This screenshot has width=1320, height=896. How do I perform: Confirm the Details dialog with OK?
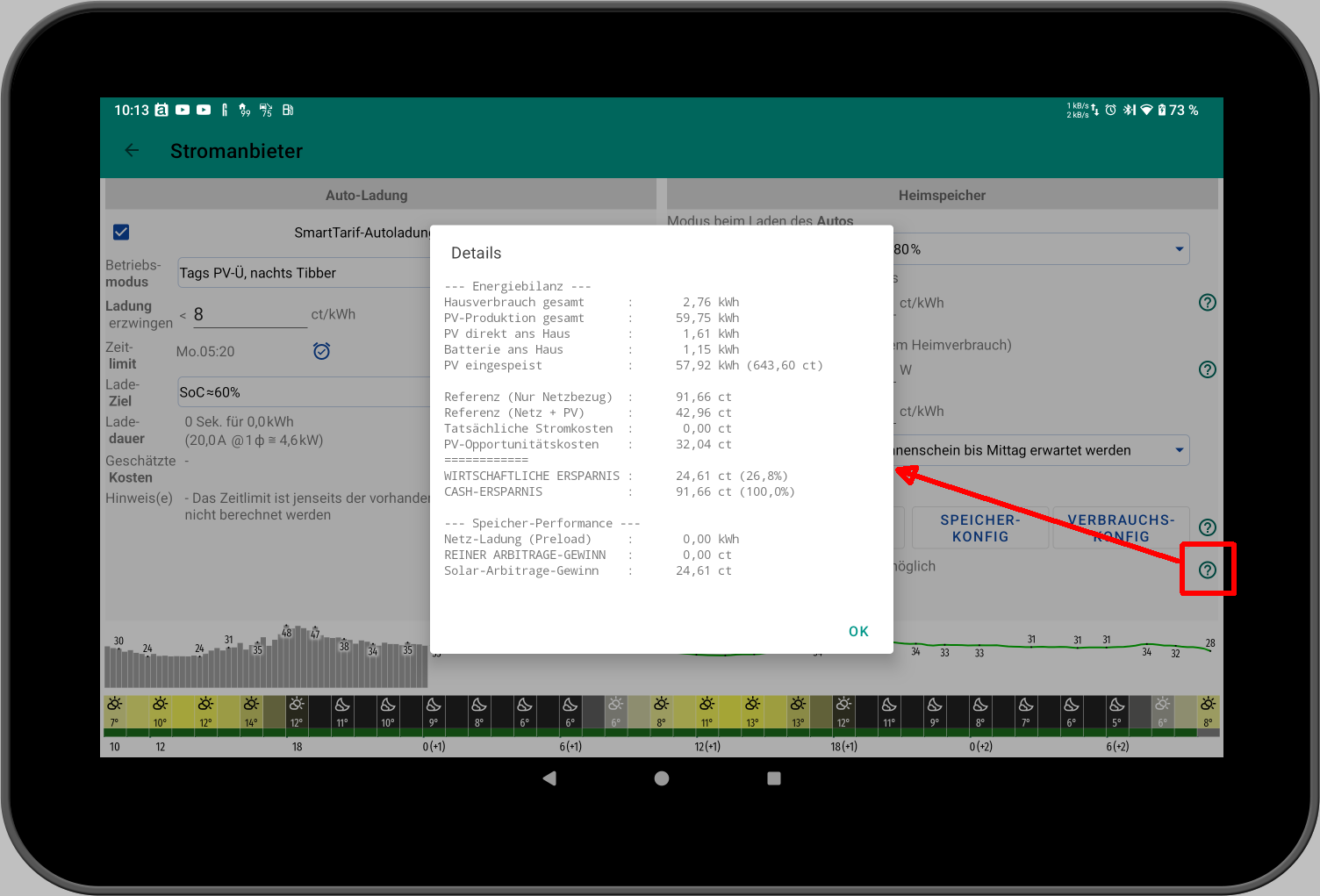(x=858, y=630)
